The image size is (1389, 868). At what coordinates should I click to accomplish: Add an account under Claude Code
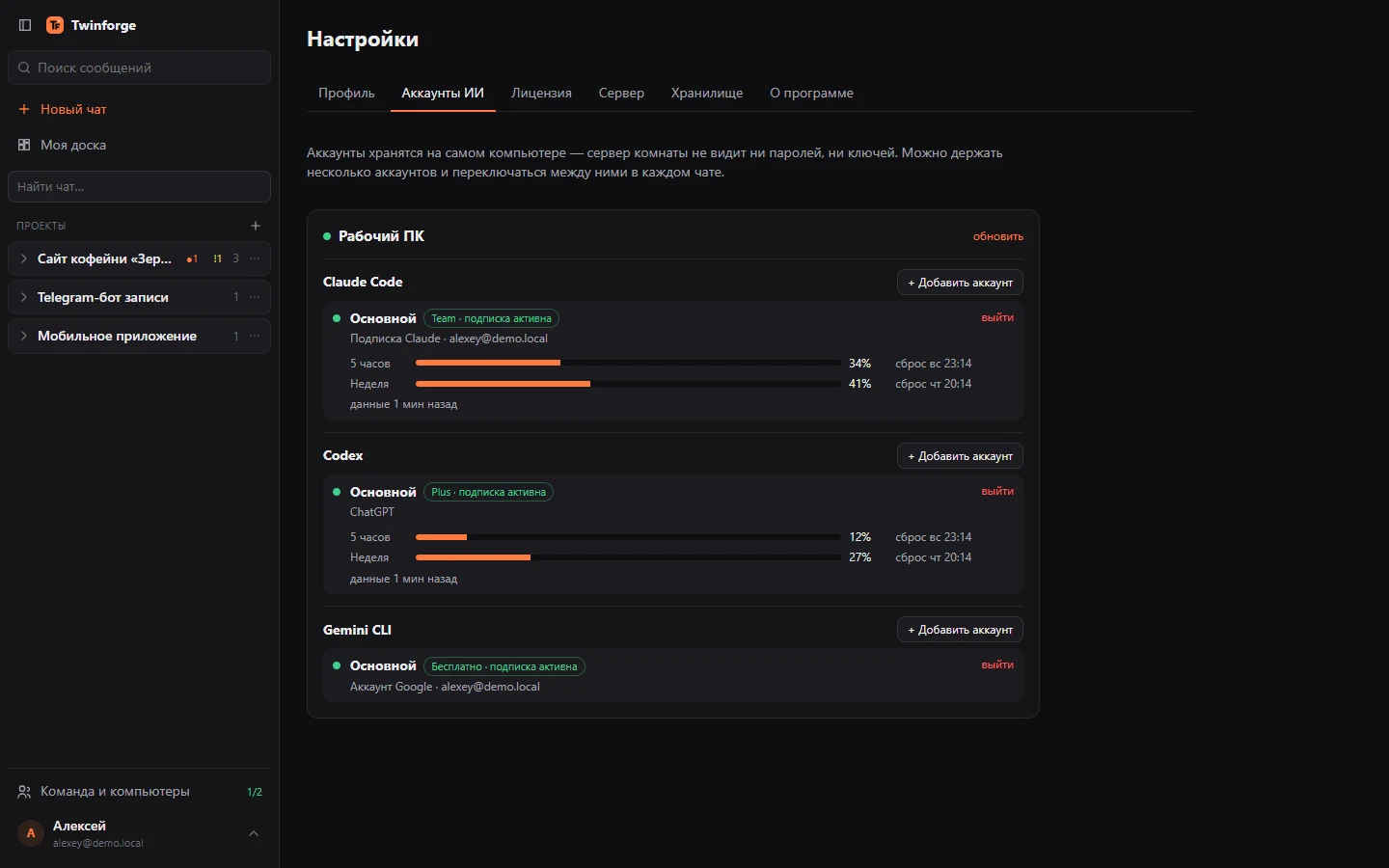(960, 283)
